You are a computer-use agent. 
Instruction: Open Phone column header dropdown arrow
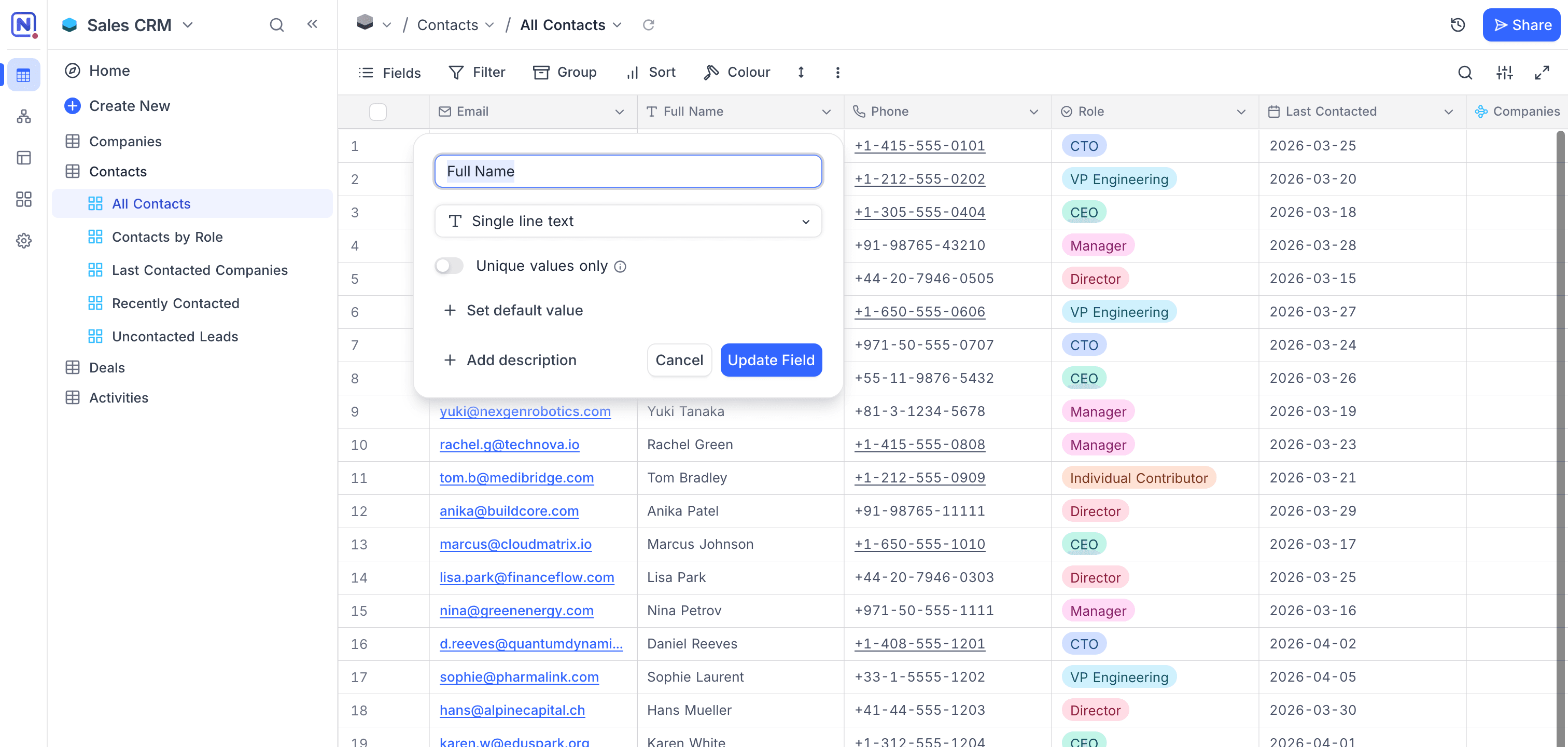[1033, 112]
